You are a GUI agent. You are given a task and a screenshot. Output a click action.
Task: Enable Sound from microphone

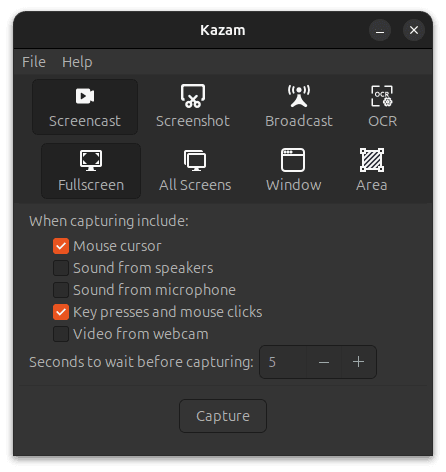[x=61, y=290]
